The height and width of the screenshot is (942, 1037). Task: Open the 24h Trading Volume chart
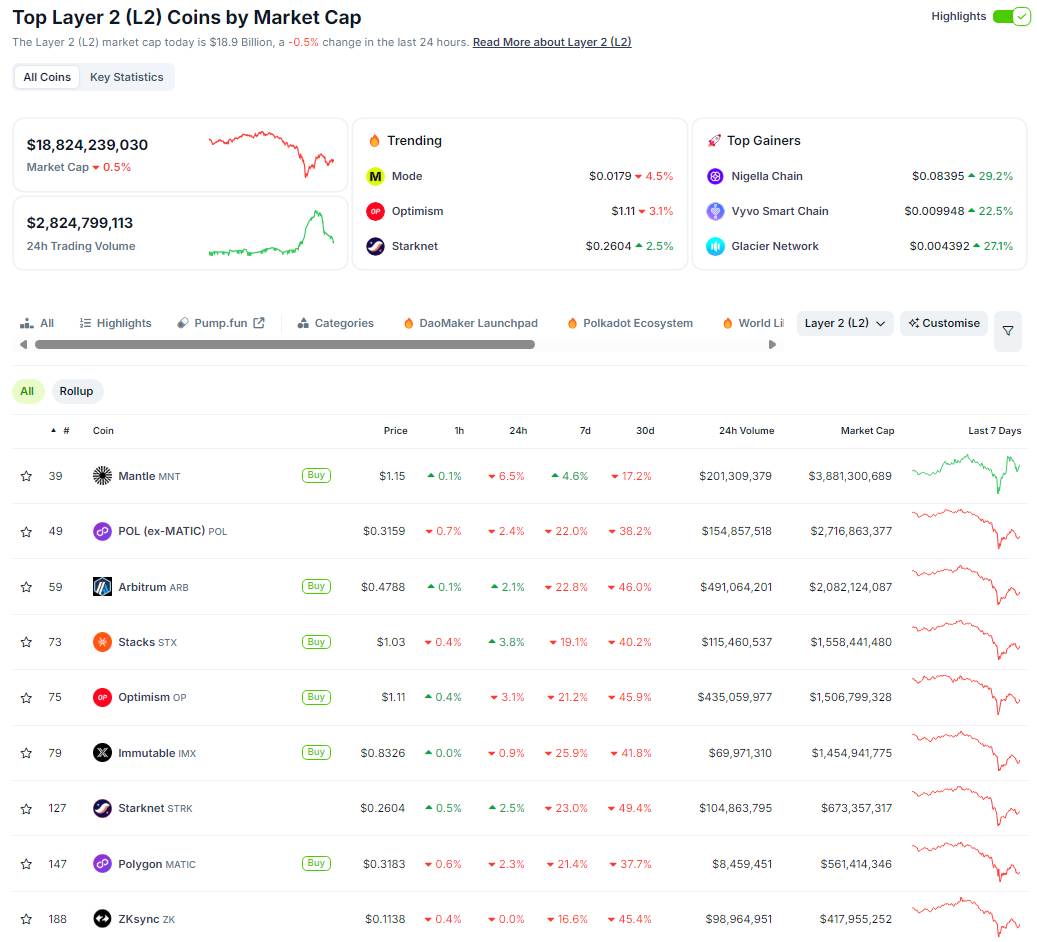point(271,233)
